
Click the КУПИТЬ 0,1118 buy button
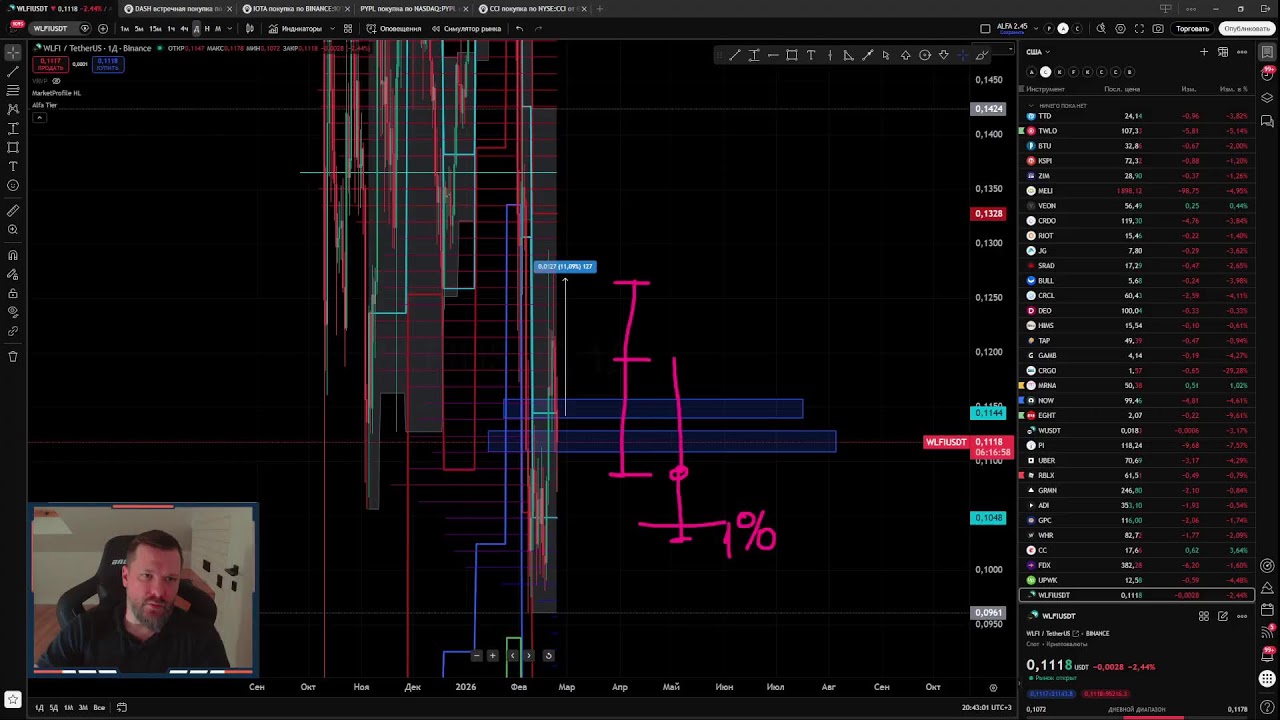click(x=107, y=63)
